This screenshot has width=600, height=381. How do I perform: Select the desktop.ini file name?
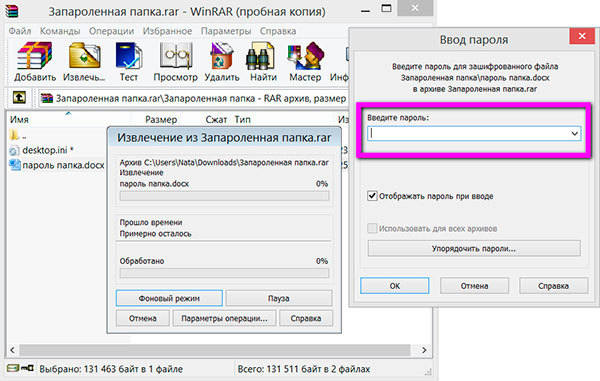[x=48, y=150]
